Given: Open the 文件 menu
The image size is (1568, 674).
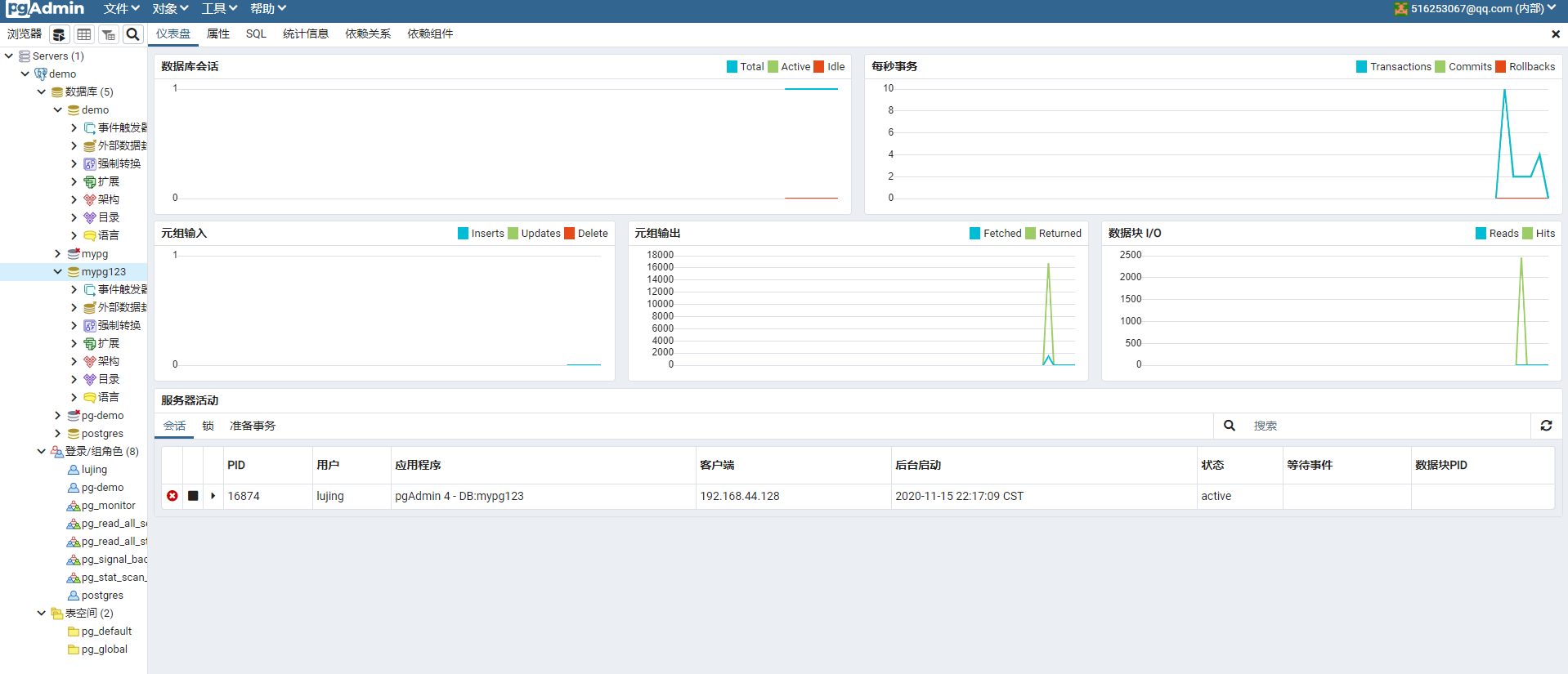Looking at the screenshot, I should coord(122,9).
